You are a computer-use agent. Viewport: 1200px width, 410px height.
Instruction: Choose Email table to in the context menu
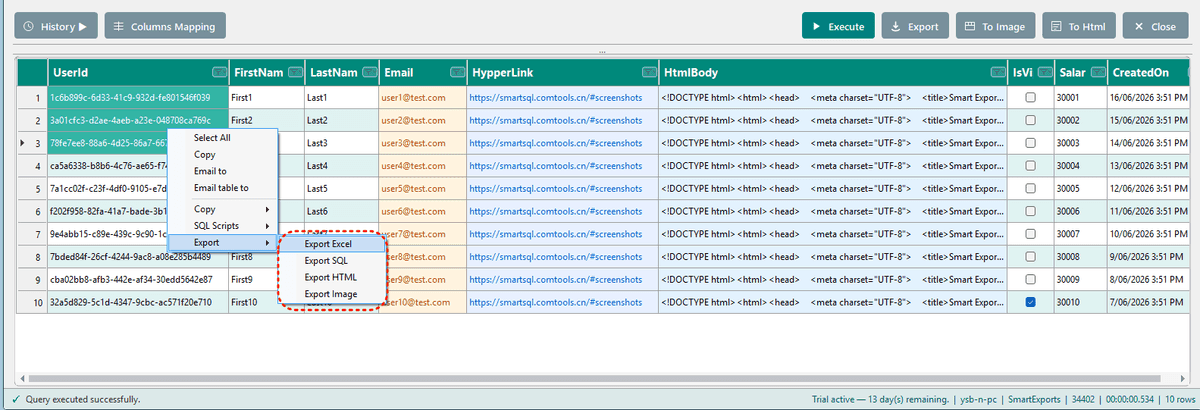(x=222, y=187)
